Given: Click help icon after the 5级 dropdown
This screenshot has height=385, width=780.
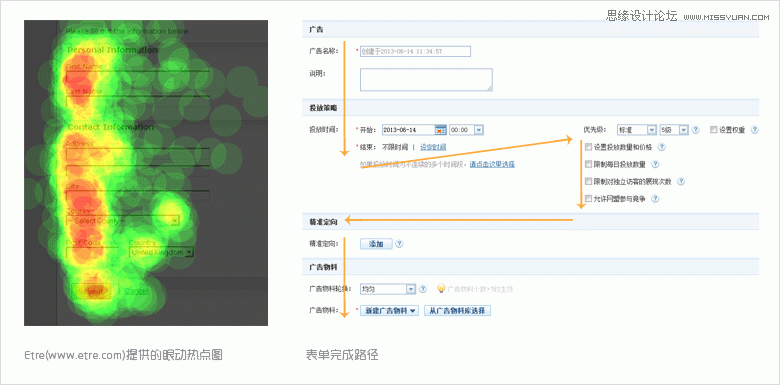Looking at the screenshot, I should pyautogui.click(x=695, y=130).
